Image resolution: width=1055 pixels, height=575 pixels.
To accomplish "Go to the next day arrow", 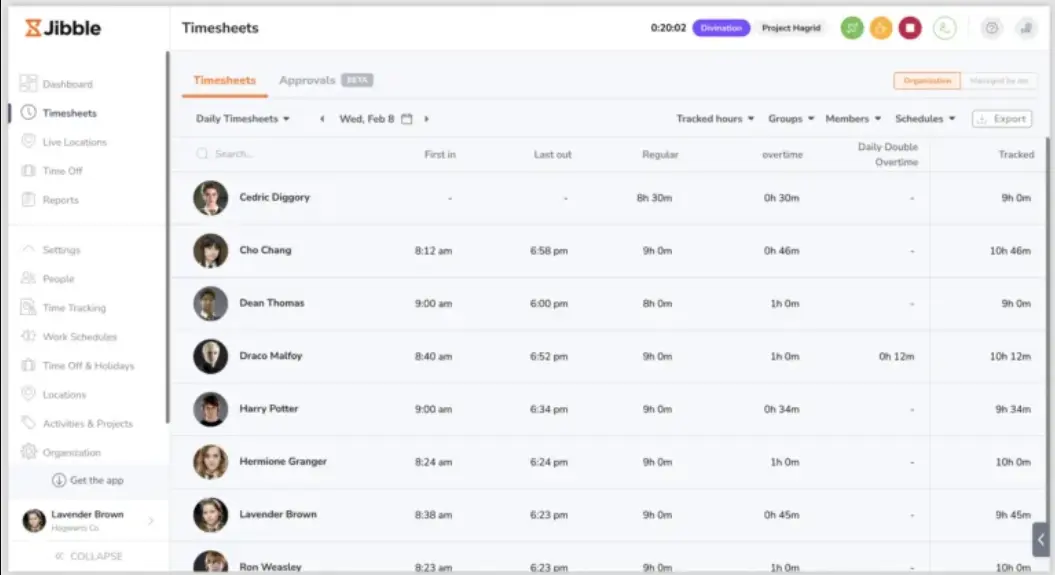I will [427, 119].
